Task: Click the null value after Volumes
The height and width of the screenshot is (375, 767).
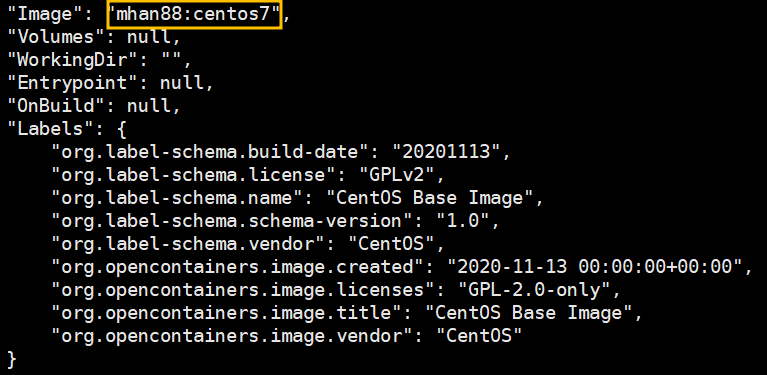Action: pyautogui.click(x=149, y=37)
